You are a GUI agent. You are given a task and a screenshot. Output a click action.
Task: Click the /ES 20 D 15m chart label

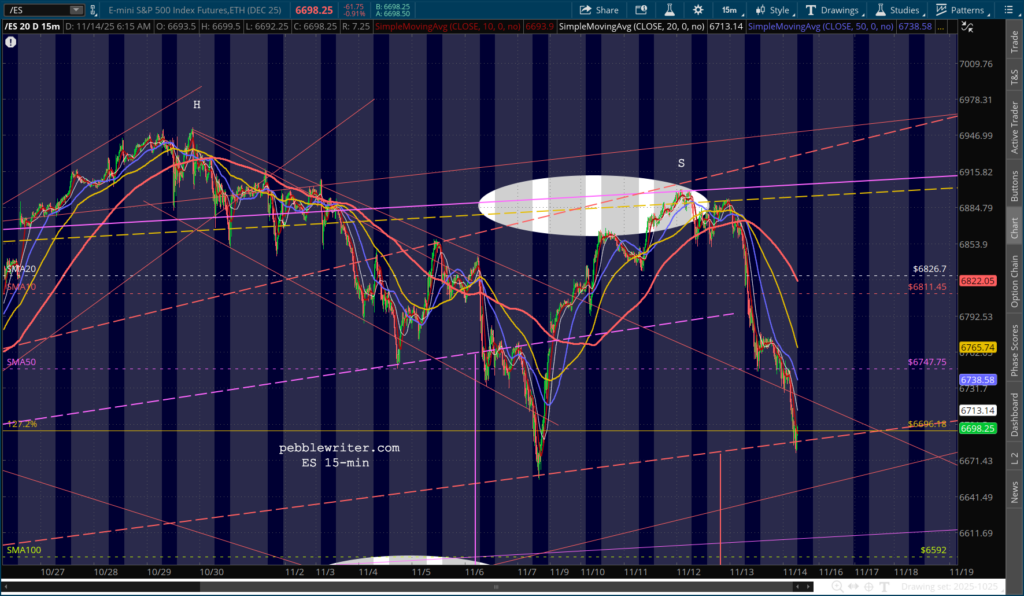(x=33, y=27)
